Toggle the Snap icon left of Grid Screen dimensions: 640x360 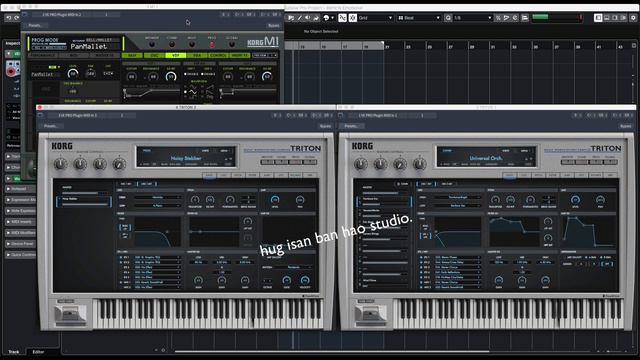coord(342,18)
